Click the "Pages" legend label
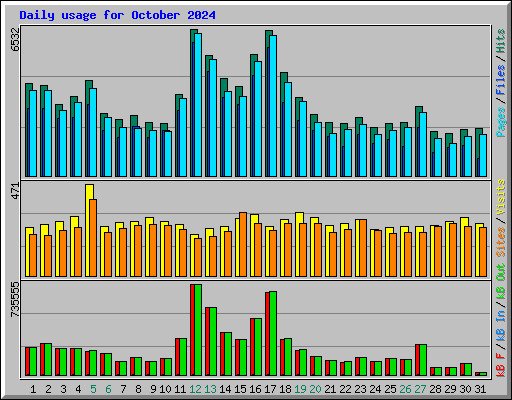 pyautogui.click(x=501, y=122)
